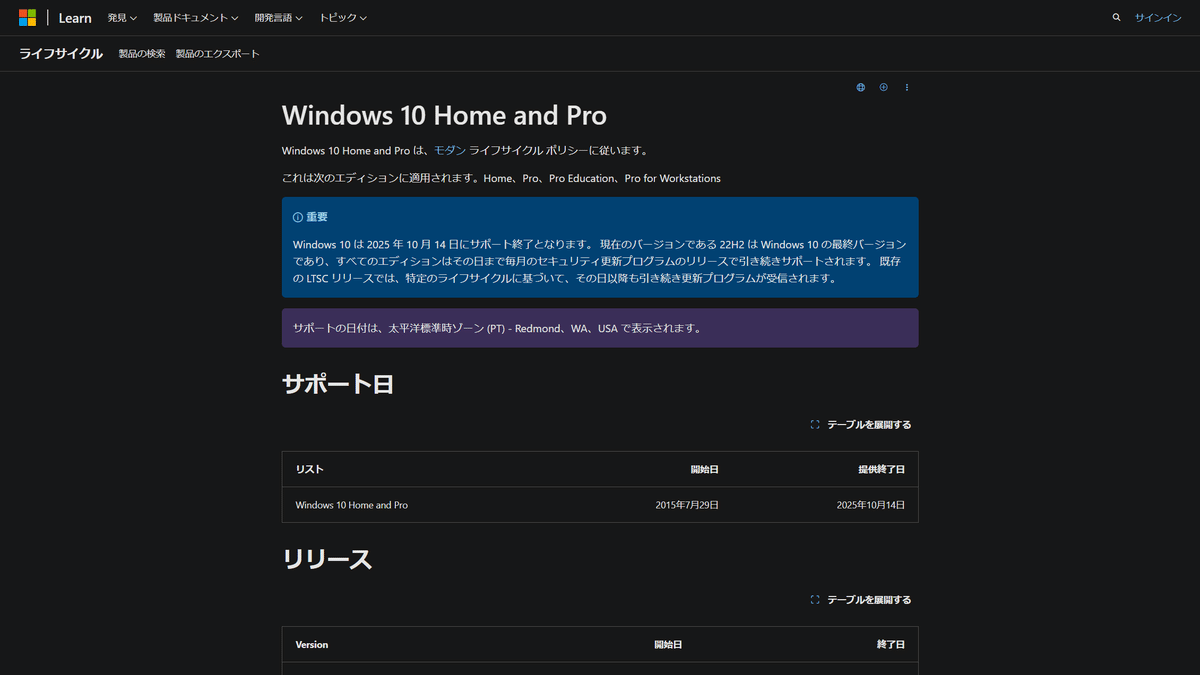Open the three-dot more actions menu

click(x=907, y=87)
